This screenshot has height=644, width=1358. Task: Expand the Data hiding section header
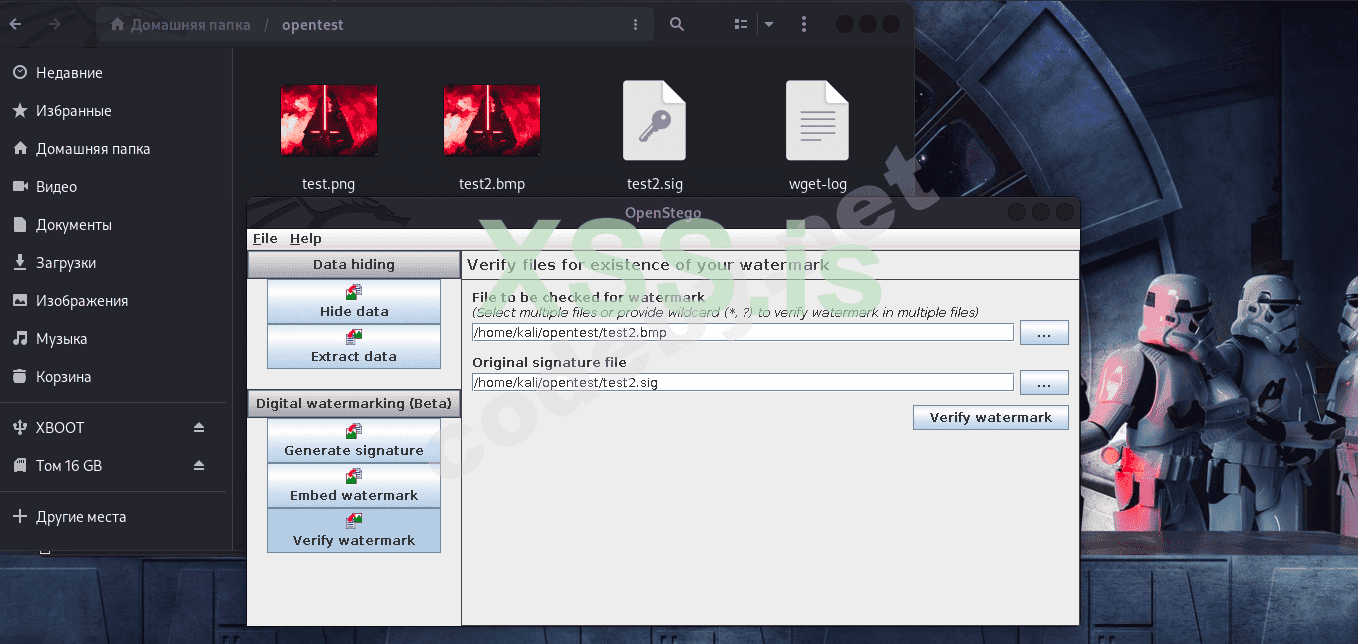(354, 265)
